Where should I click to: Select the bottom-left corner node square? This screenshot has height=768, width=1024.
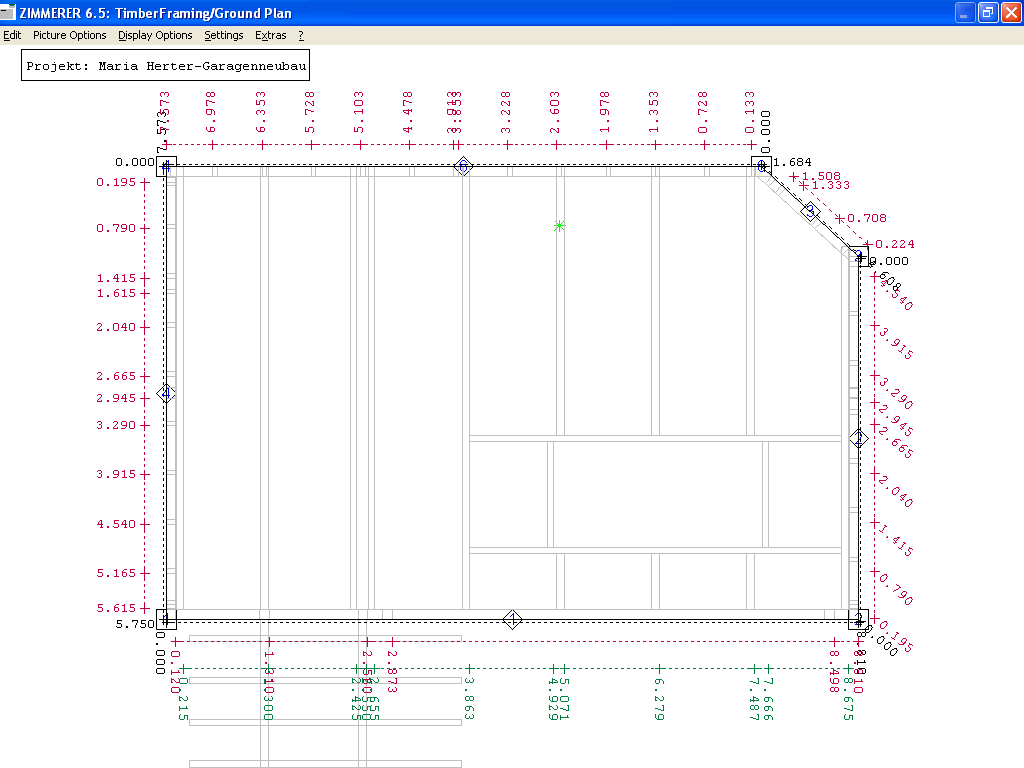tap(167, 619)
